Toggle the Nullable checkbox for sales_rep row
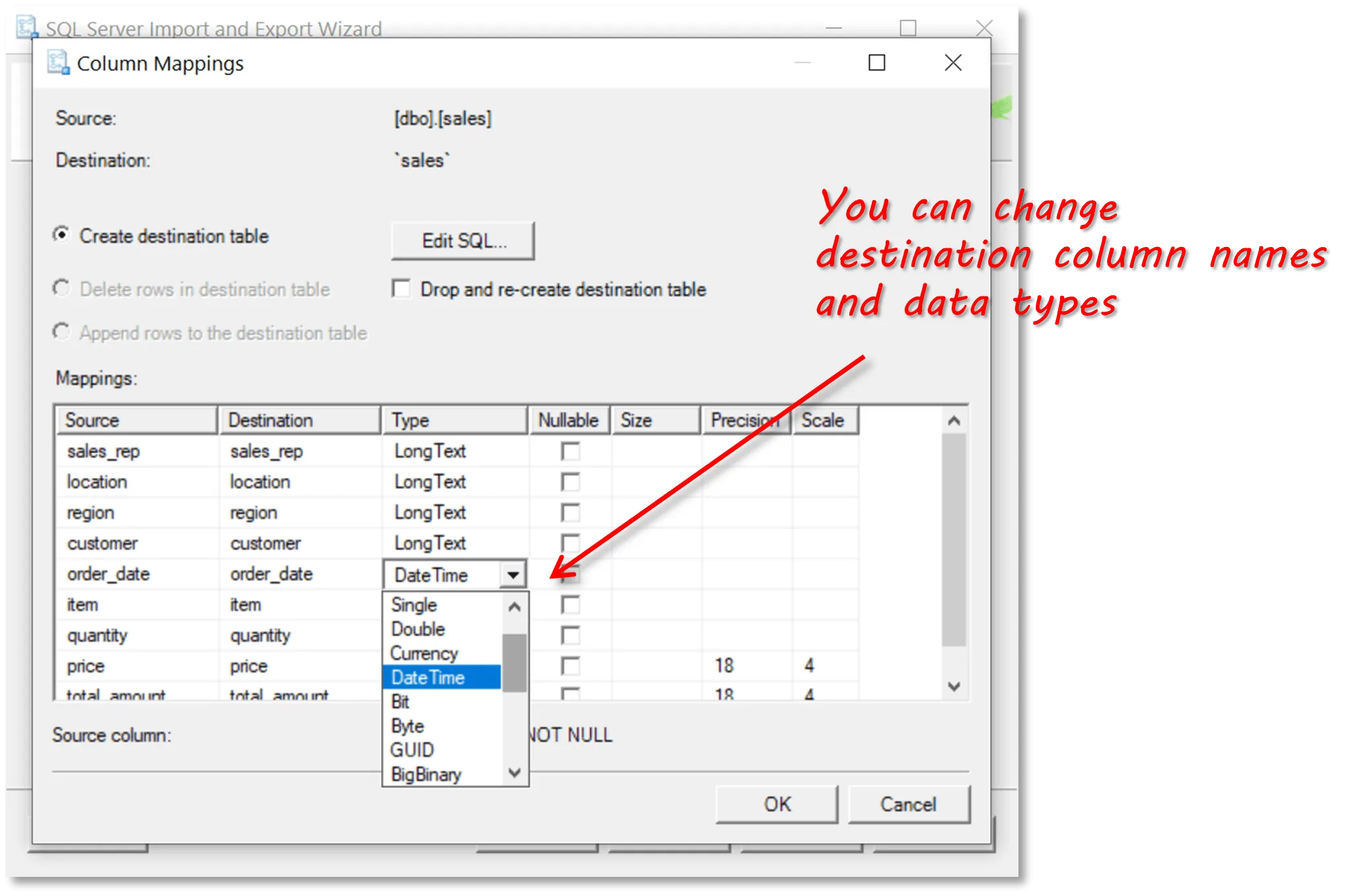This screenshot has height=896, width=1350. point(570,452)
